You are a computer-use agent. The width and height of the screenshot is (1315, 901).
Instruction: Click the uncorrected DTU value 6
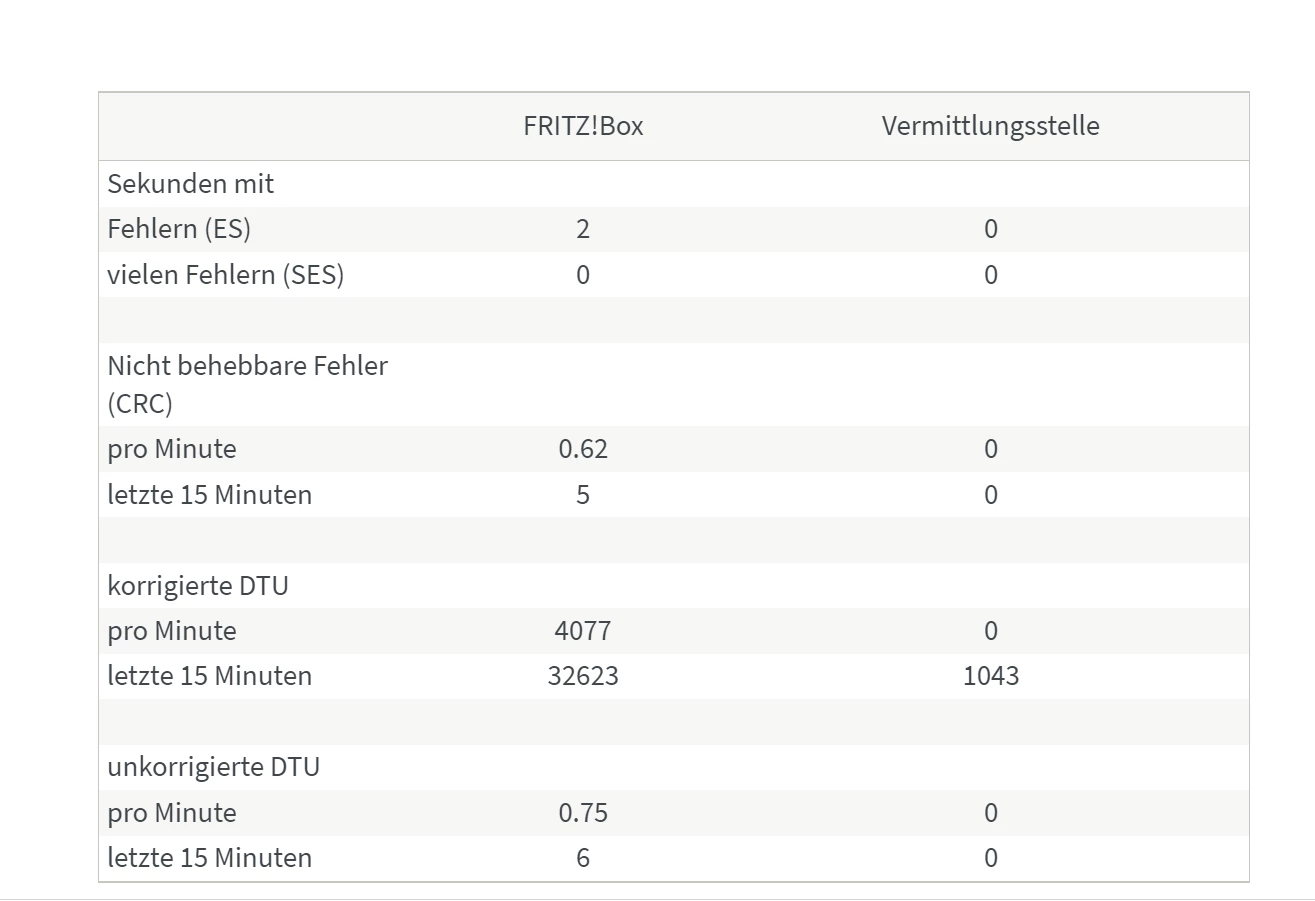click(583, 858)
